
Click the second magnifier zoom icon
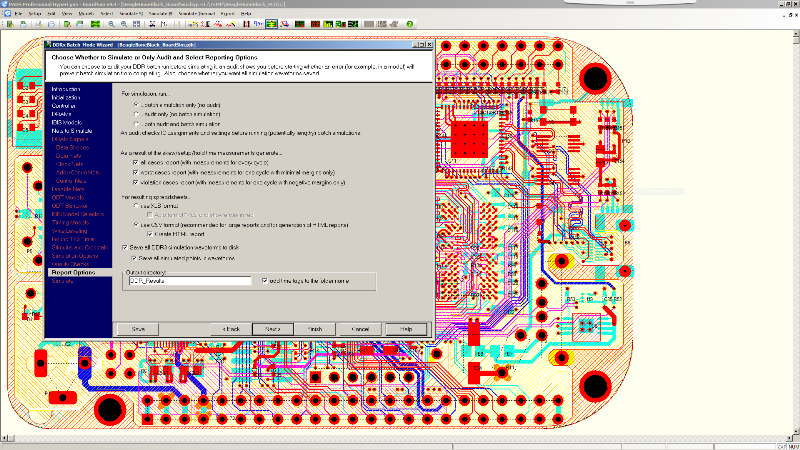point(124,24)
